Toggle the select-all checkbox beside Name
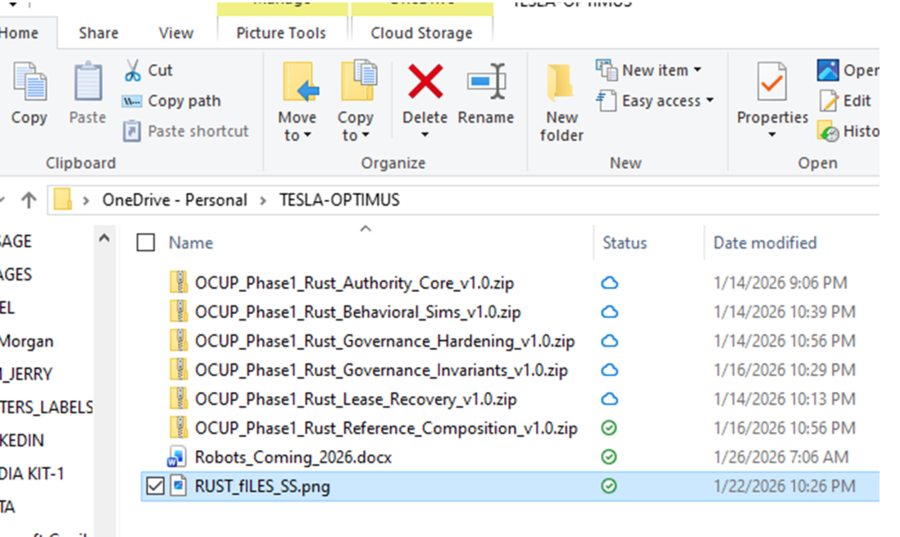Viewport: 900px width, 537px height. pyautogui.click(x=146, y=243)
